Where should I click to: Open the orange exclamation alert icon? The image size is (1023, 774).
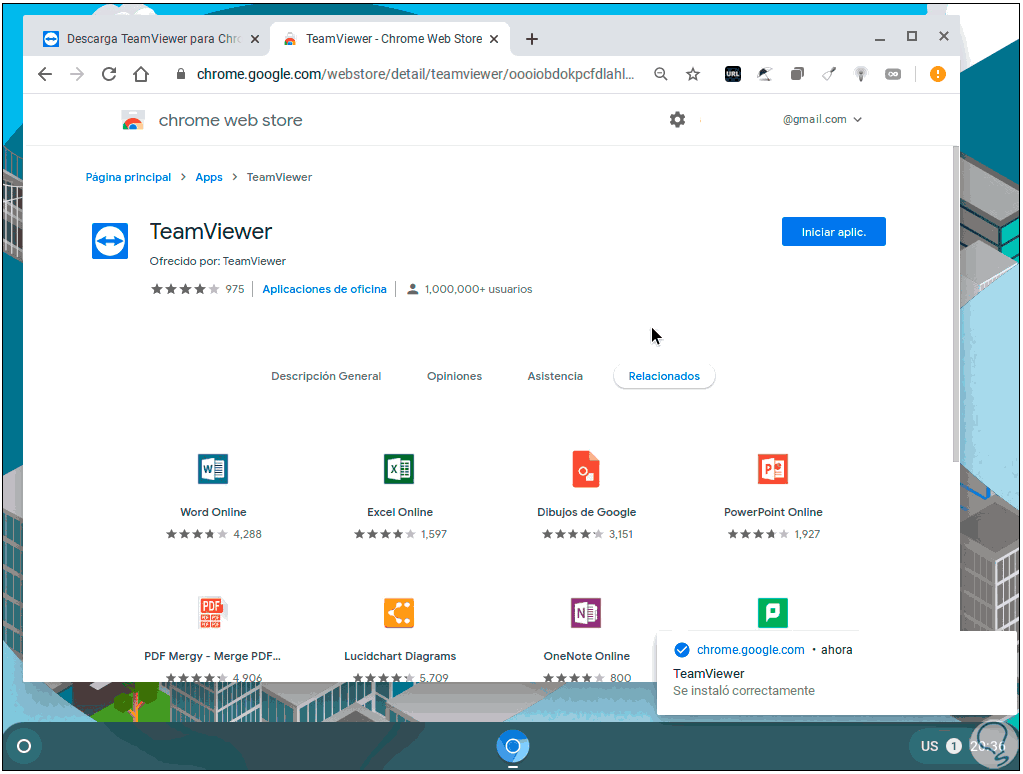938,74
